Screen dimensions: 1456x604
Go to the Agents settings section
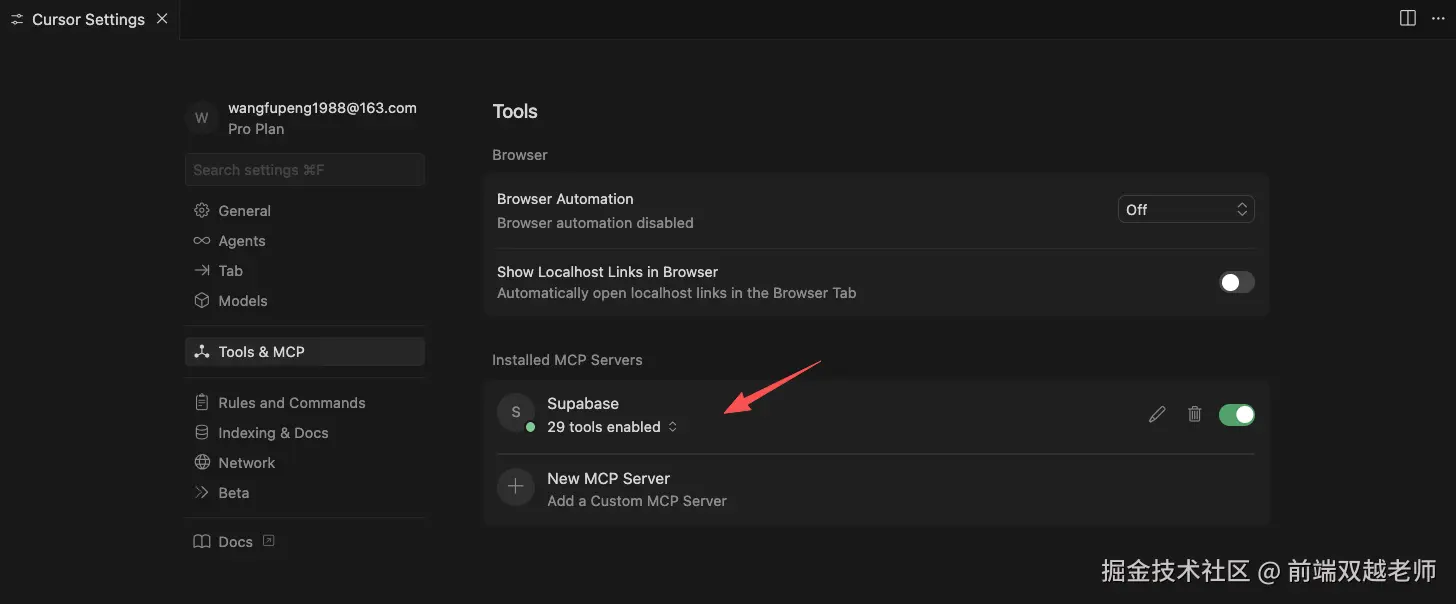click(x=242, y=241)
